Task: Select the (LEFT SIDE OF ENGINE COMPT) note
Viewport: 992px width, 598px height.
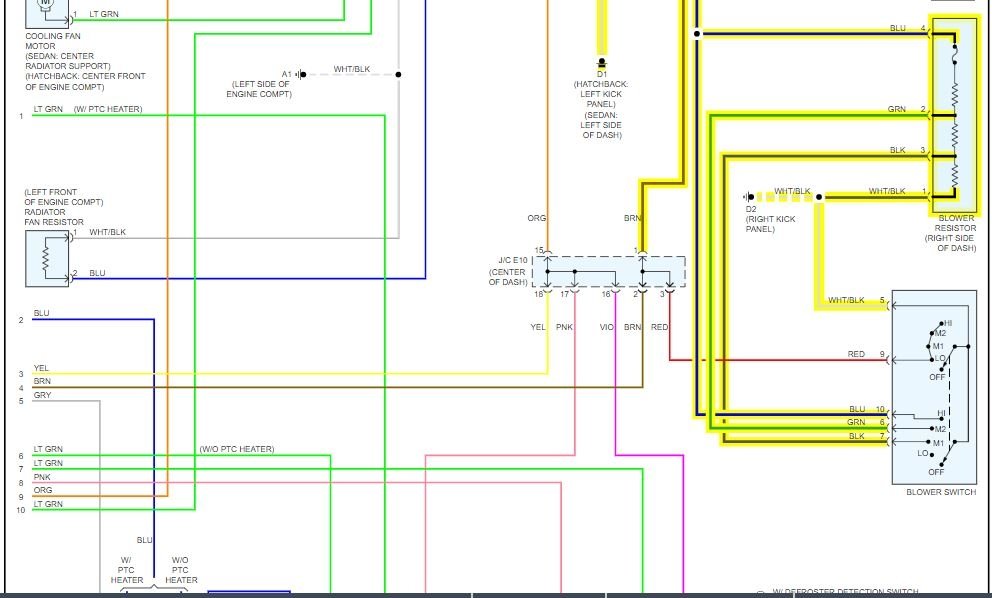Action: (x=259, y=89)
